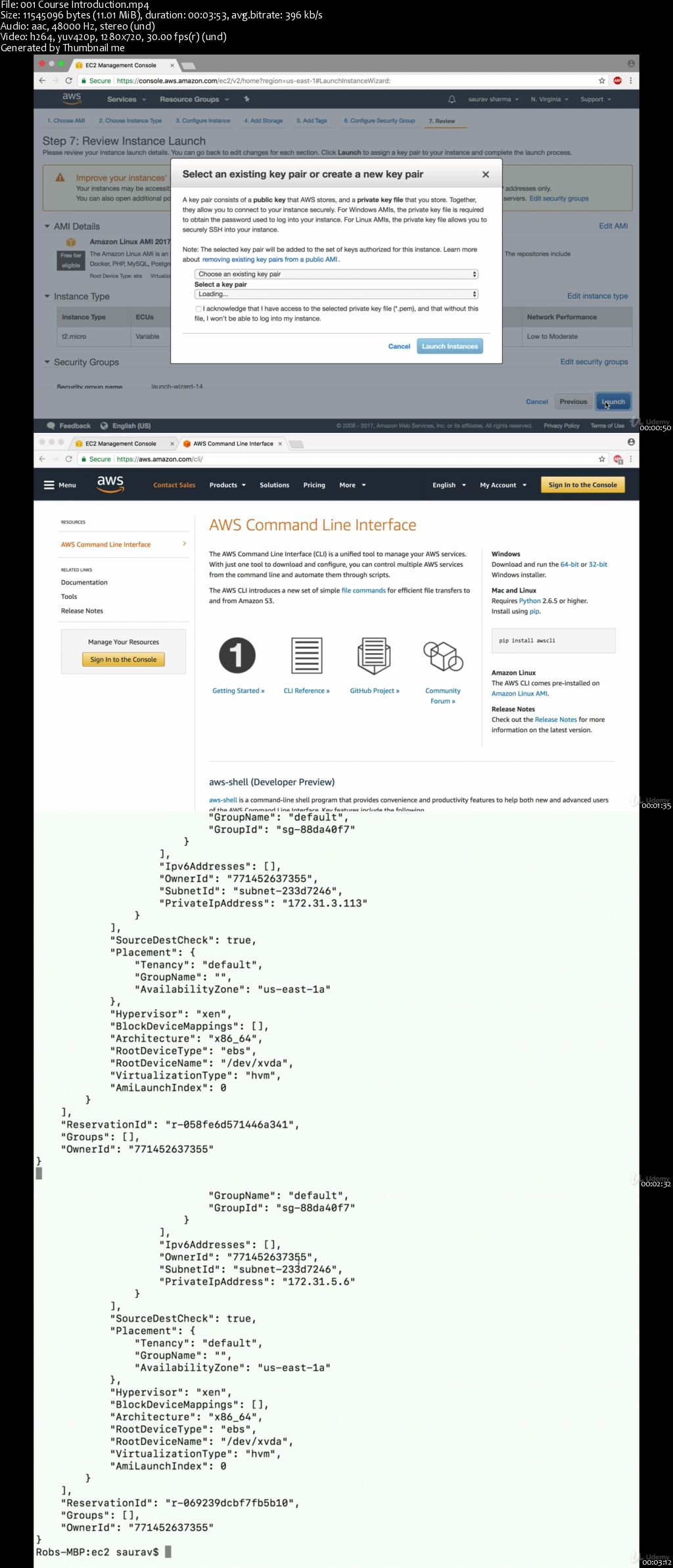Viewport: 673px width, 1568px height.
Task: Bookmark the EC2 console page with star icon
Action: click(x=601, y=81)
